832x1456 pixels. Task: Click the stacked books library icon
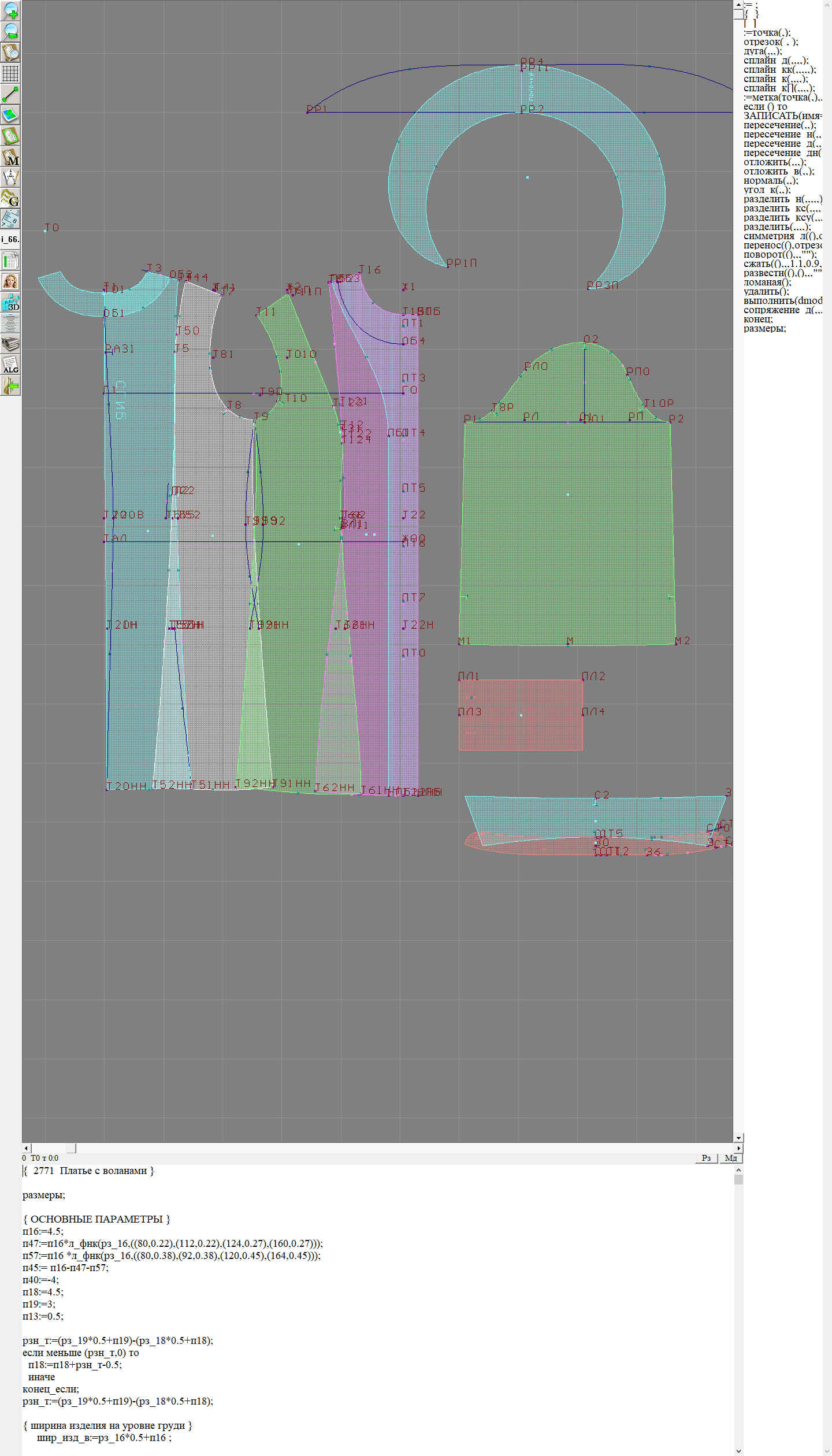(10, 344)
